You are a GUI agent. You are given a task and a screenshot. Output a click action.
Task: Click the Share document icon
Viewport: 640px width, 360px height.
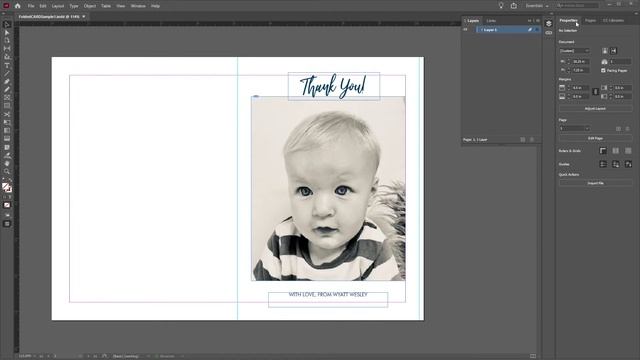(514, 6)
